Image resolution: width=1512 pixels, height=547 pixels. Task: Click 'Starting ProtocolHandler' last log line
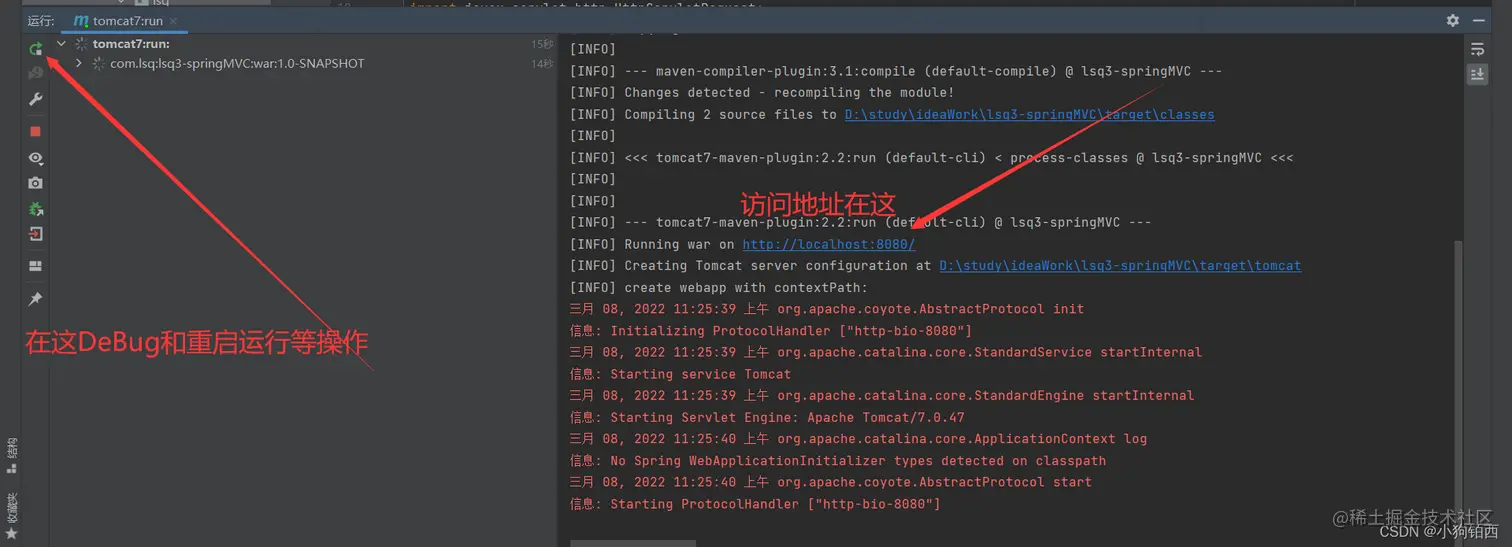[x=755, y=504]
